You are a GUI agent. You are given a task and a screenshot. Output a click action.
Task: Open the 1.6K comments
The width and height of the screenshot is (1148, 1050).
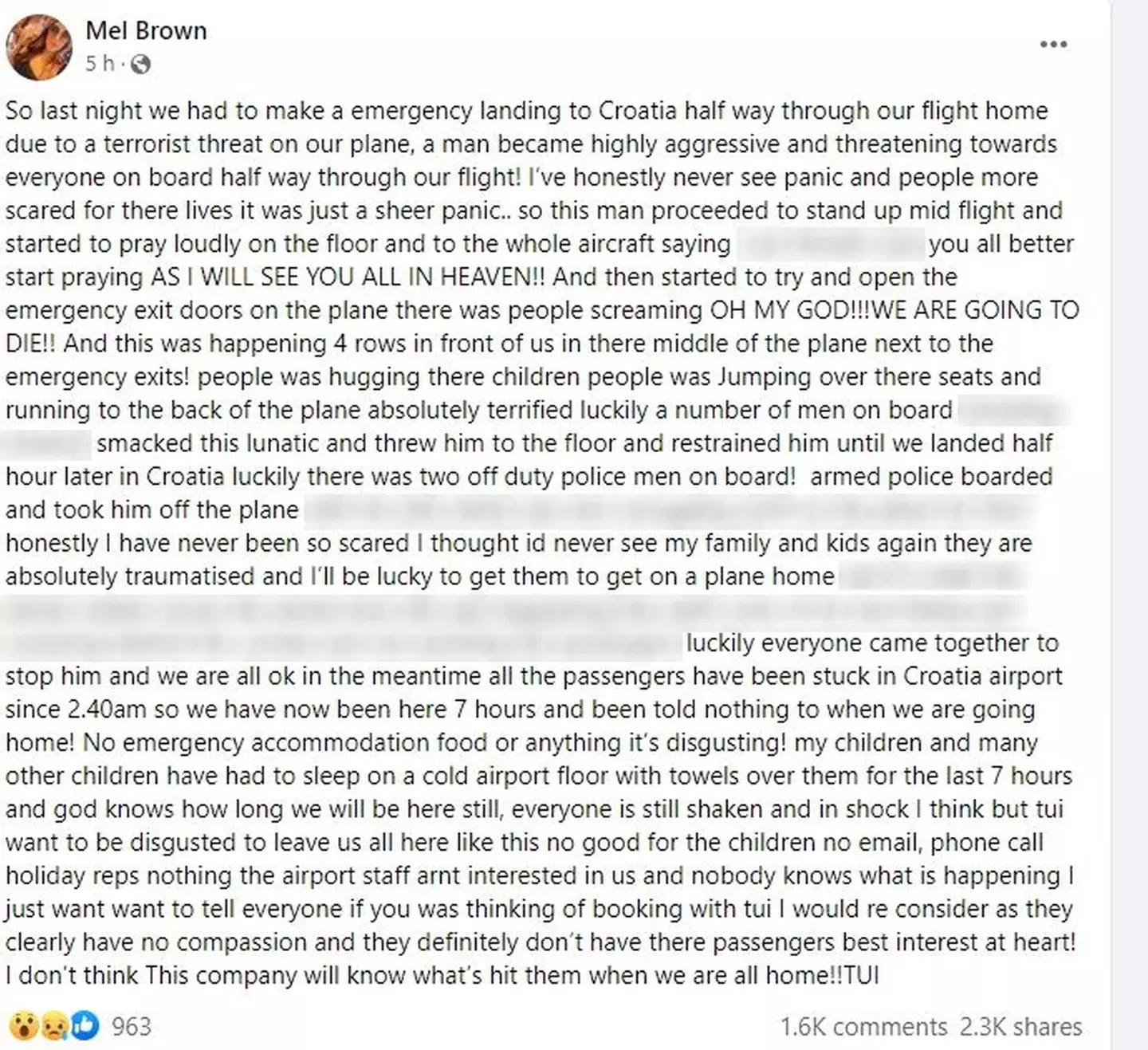[863, 1026]
